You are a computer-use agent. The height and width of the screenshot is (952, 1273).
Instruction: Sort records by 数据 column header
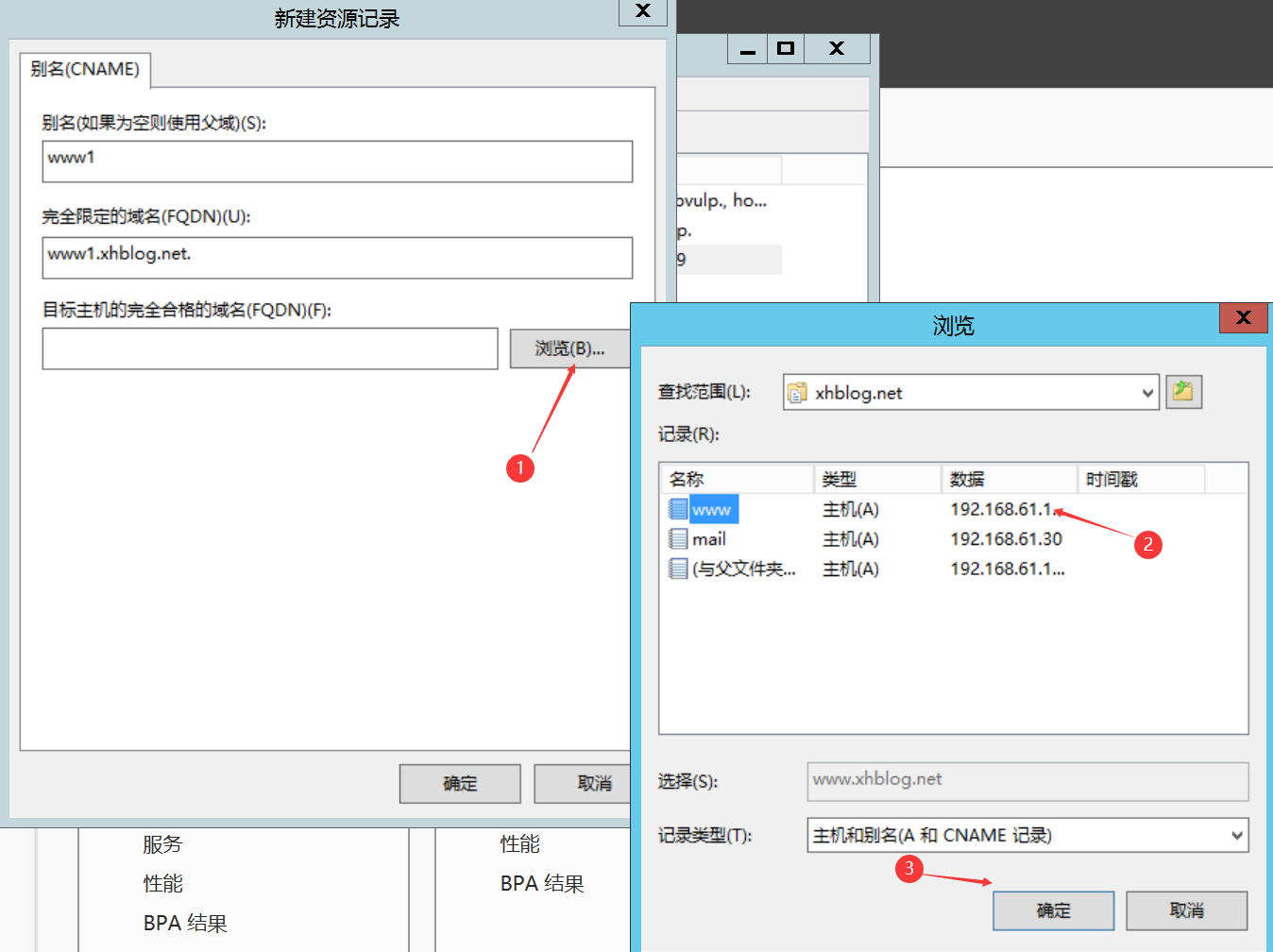(1010, 479)
